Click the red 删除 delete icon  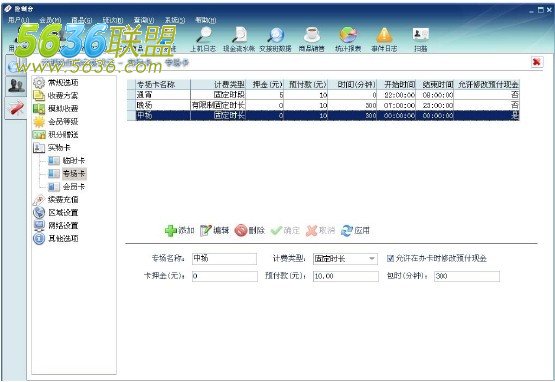(241, 231)
